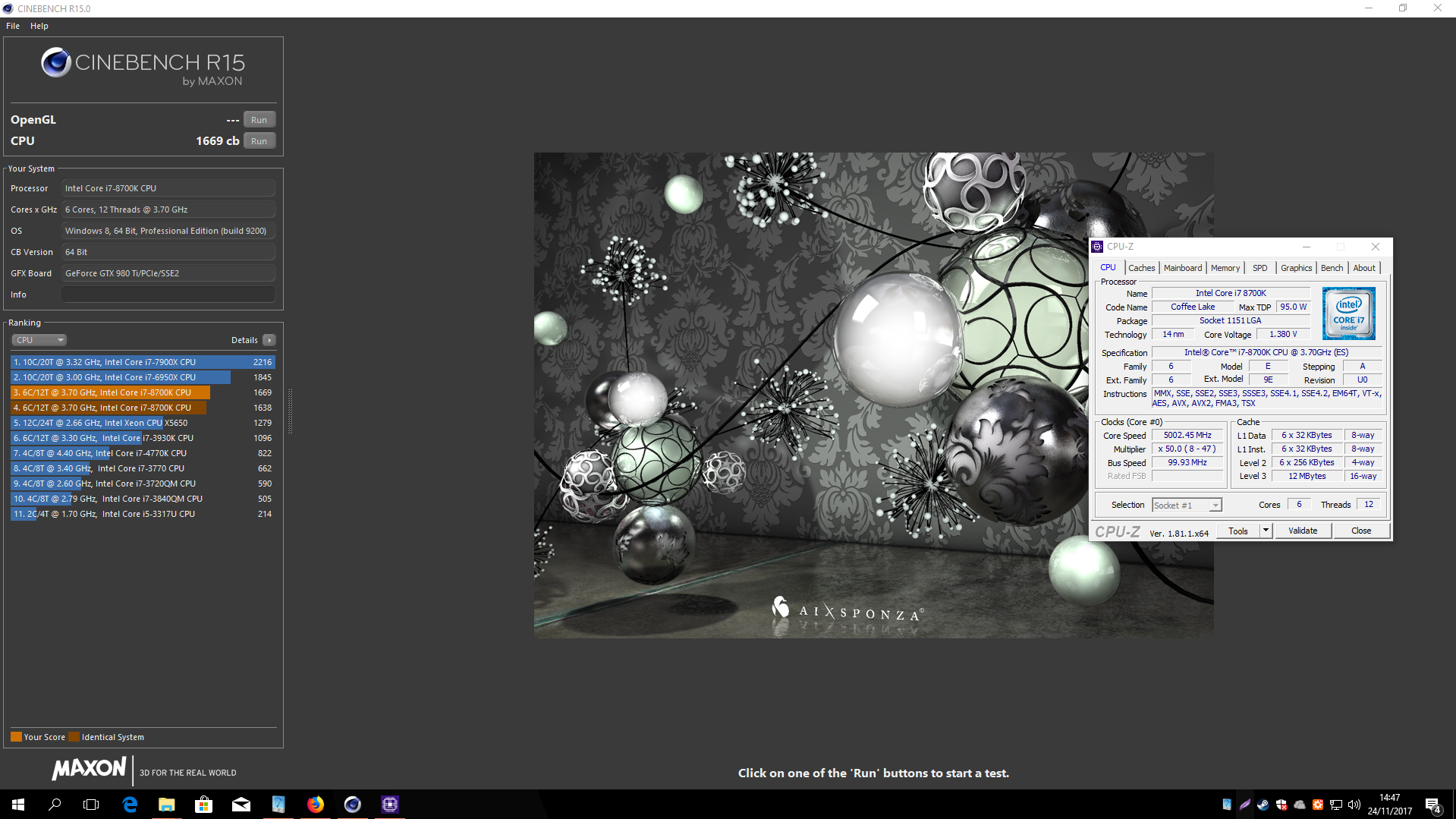Select ranking entry i7-3930K CPU
1456x819 pixels.
143,438
